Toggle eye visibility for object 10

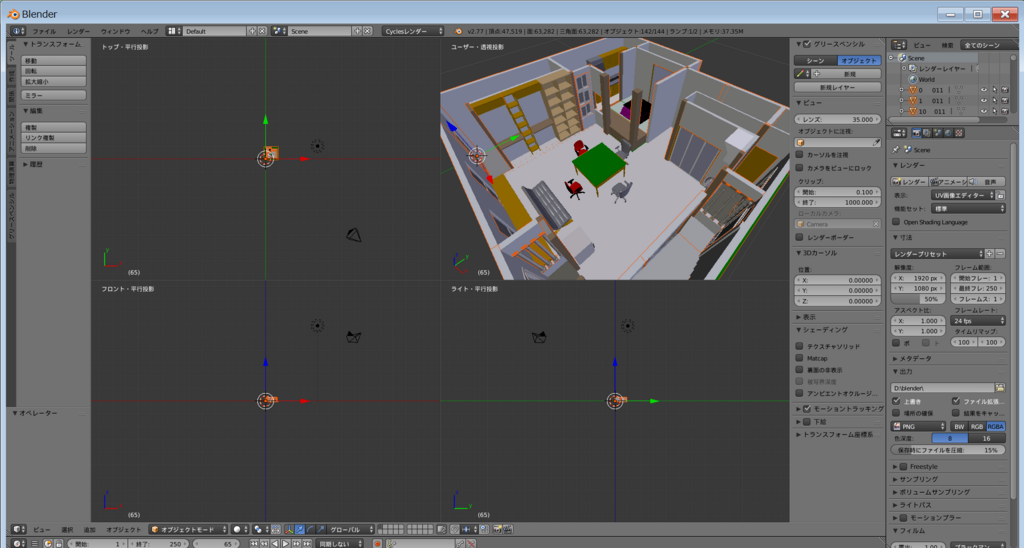tap(984, 111)
